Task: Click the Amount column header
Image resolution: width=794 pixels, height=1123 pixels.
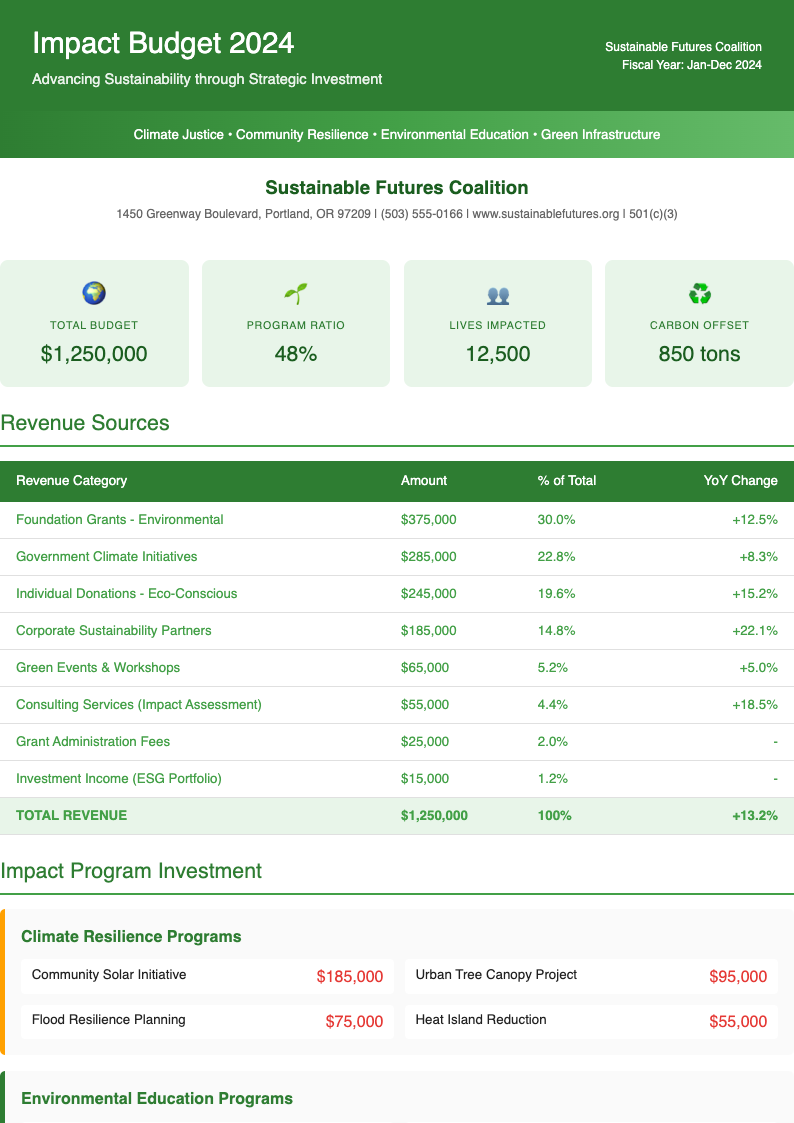Action: [424, 481]
